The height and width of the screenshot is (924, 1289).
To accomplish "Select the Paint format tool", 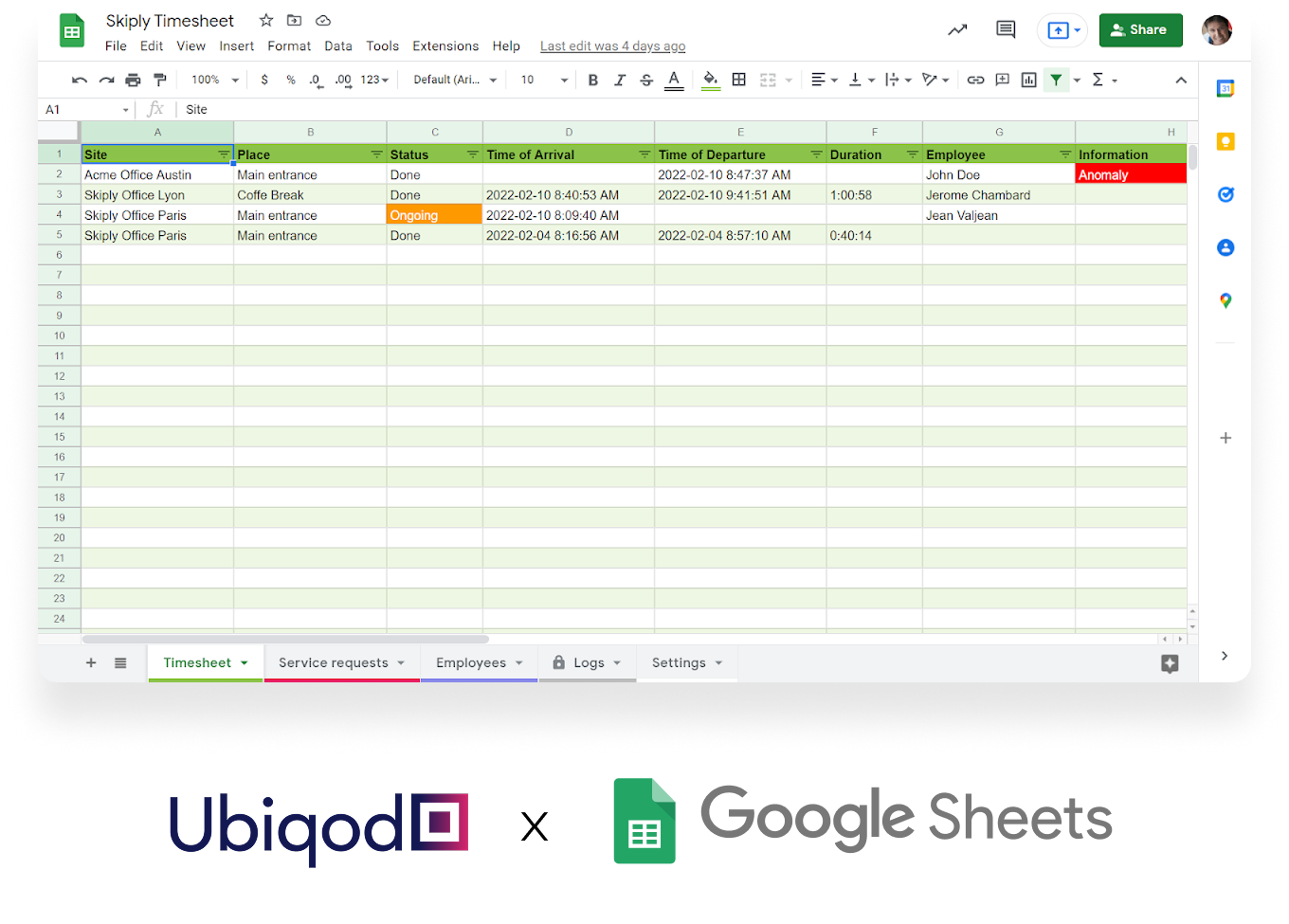I will point(159,80).
